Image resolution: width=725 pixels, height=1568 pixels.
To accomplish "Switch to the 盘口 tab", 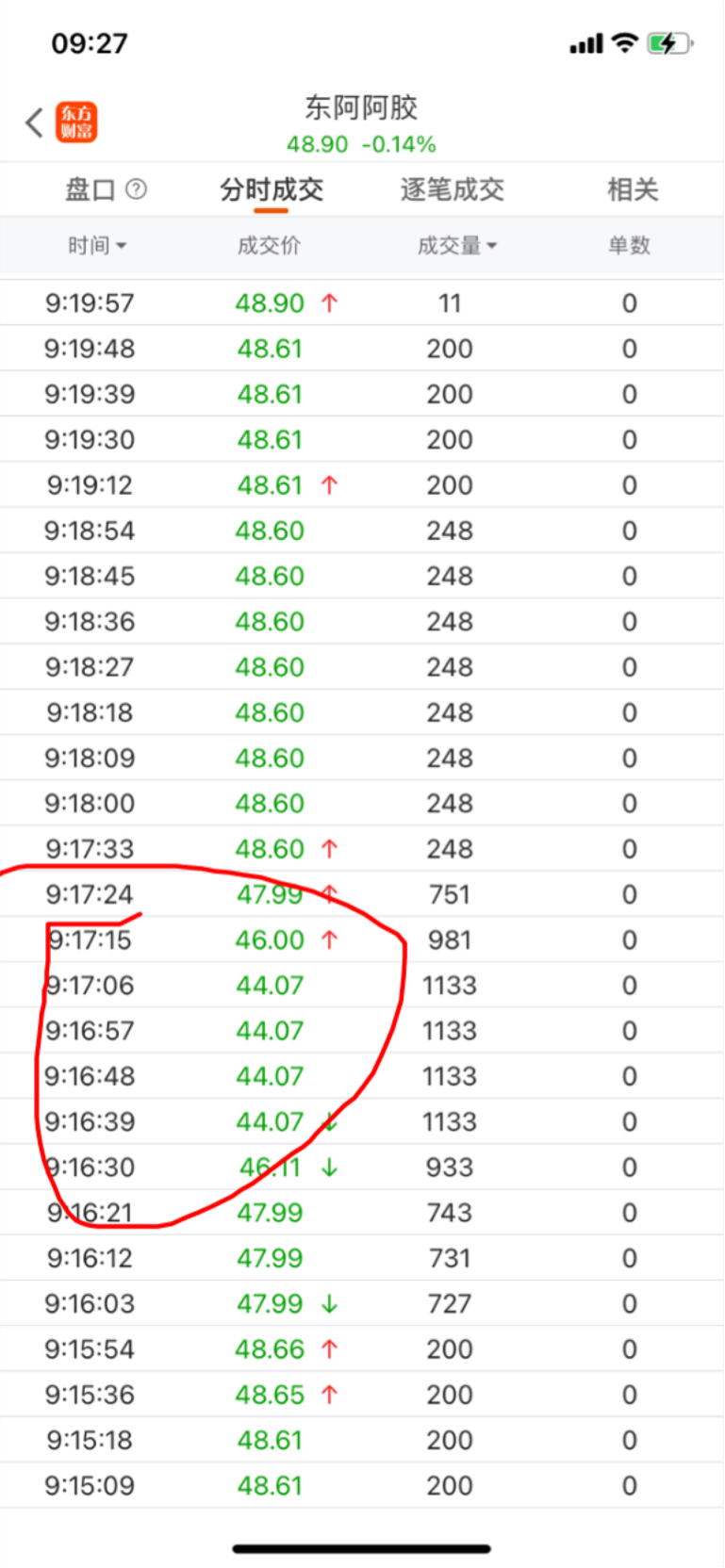I will point(90,189).
